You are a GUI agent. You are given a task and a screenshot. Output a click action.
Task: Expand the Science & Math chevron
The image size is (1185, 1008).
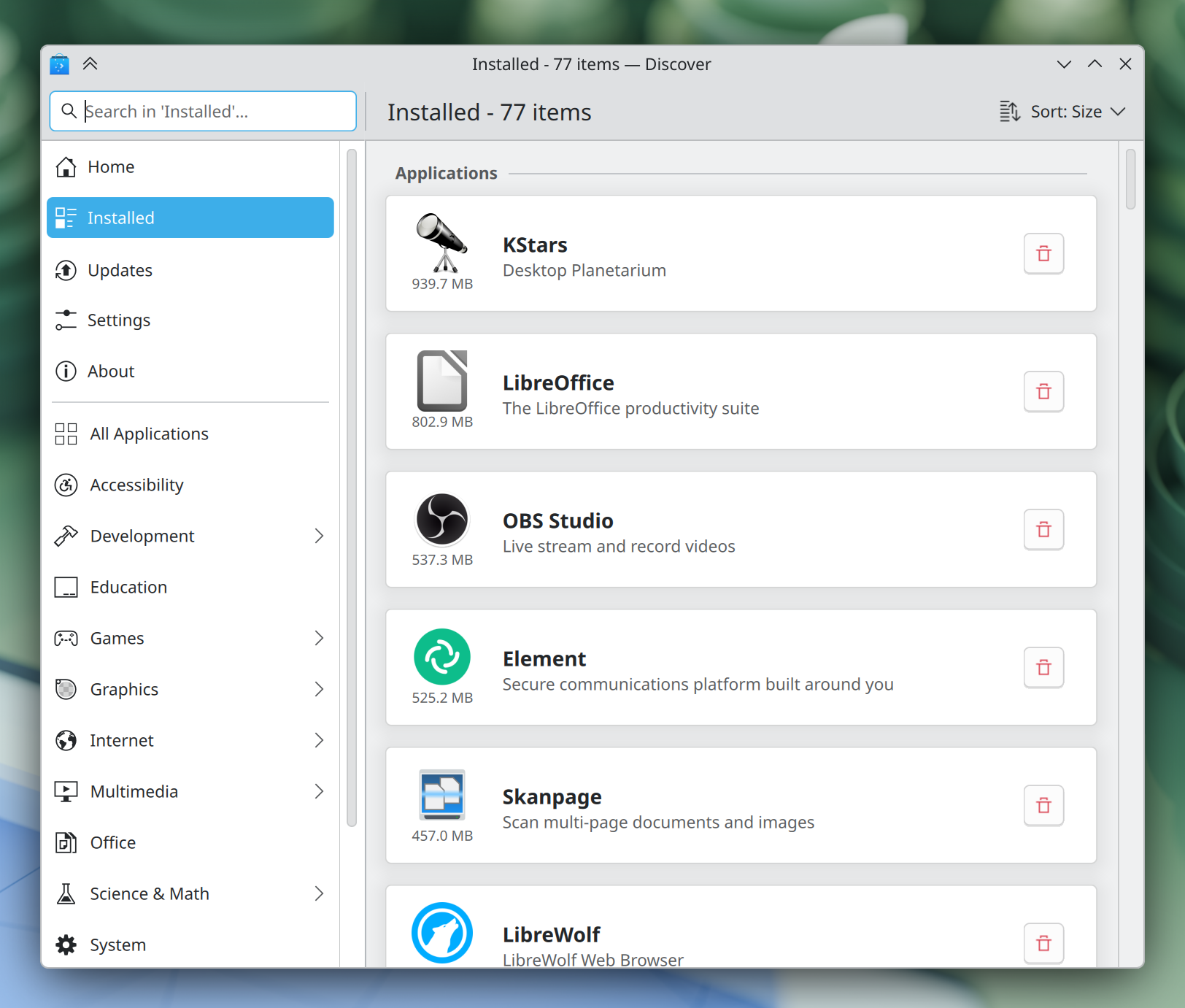[319, 893]
